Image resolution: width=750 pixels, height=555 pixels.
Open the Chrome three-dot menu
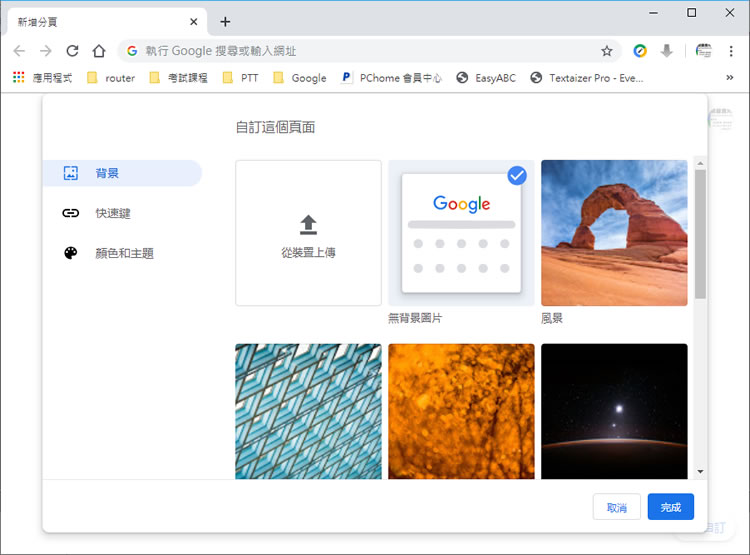731,51
